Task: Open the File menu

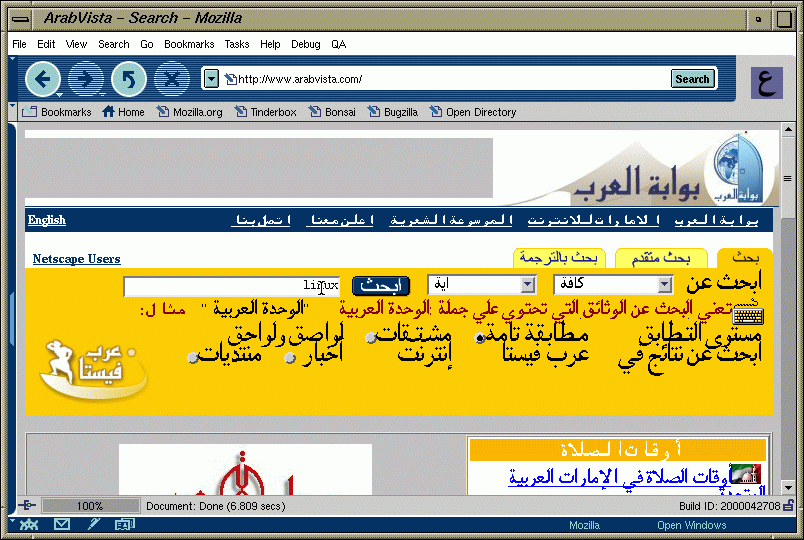Action: pos(19,44)
